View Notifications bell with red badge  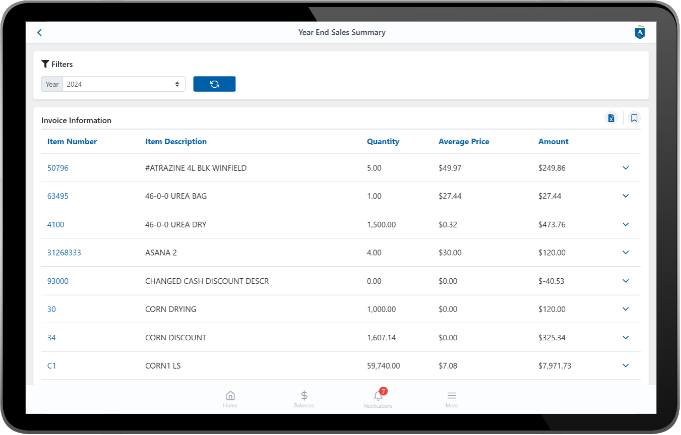378,398
